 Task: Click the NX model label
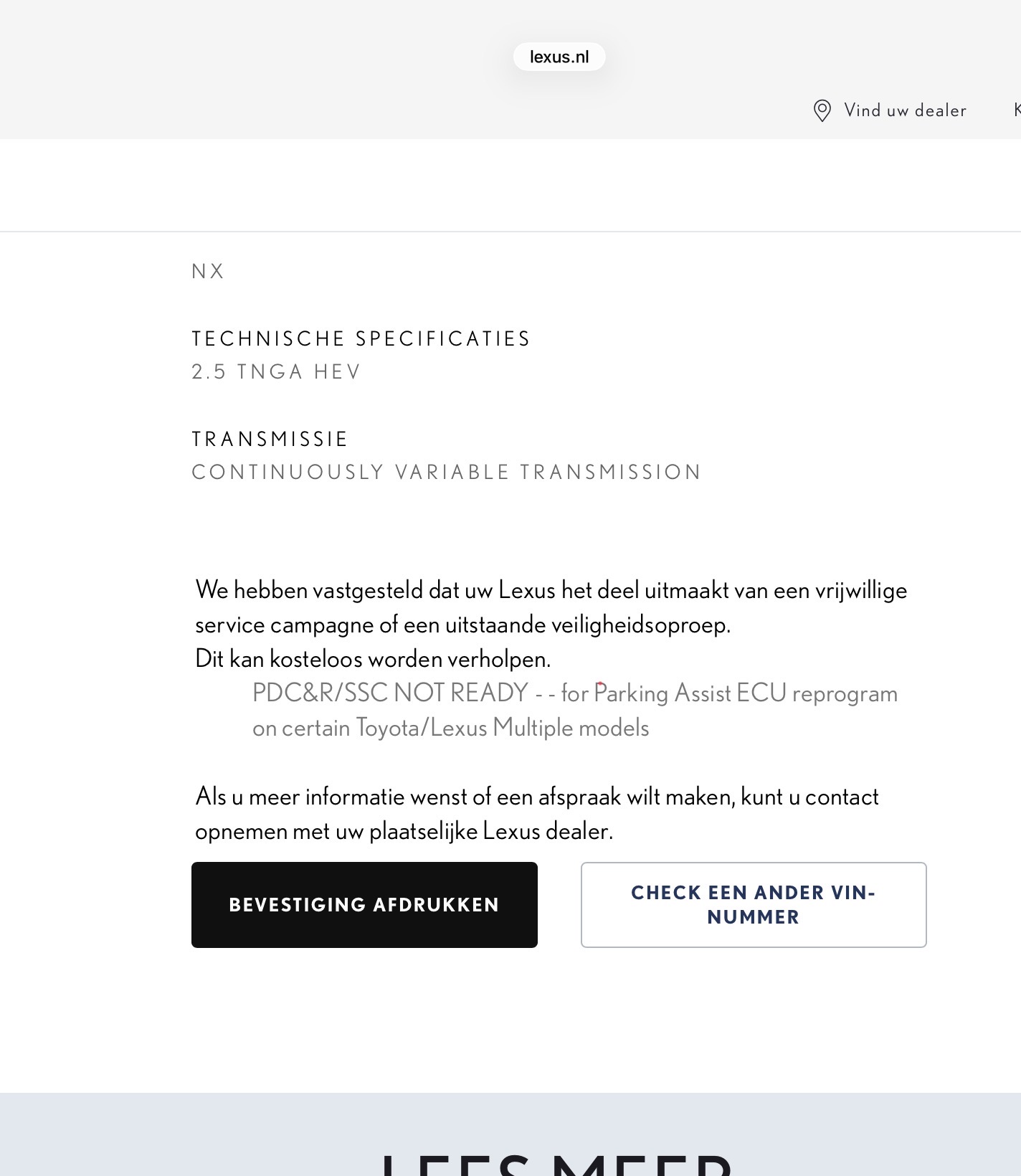pyautogui.click(x=208, y=271)
